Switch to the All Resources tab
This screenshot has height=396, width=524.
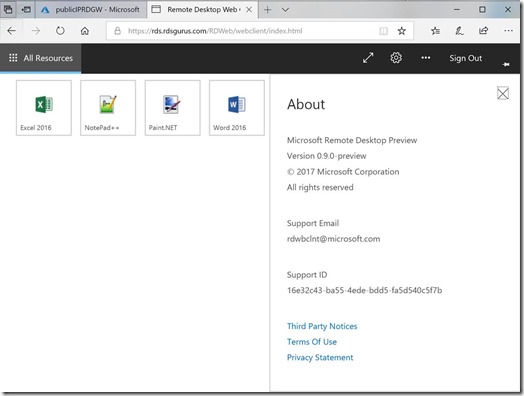click(40, 58)
